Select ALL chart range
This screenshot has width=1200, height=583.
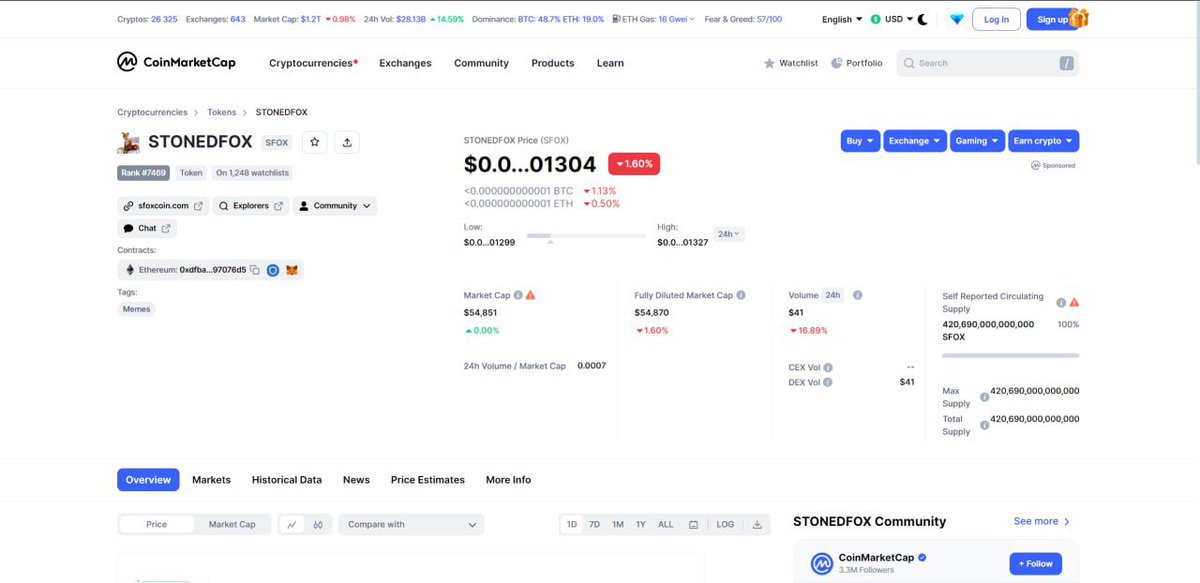tap(665, 524)
